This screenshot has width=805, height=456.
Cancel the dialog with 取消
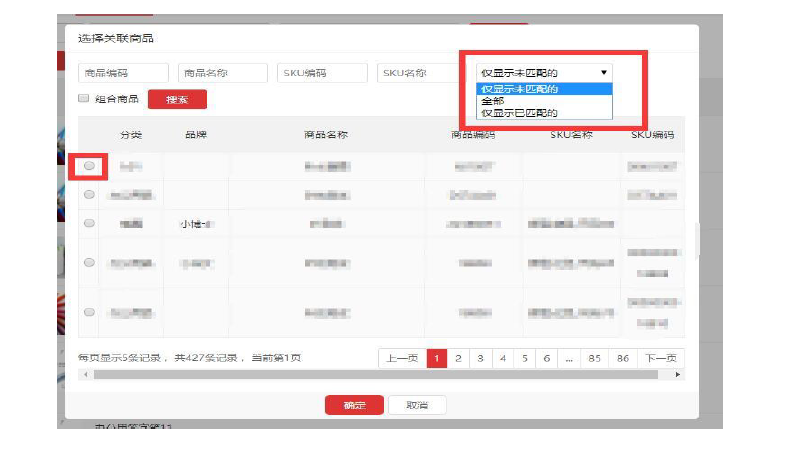point(417,405)
